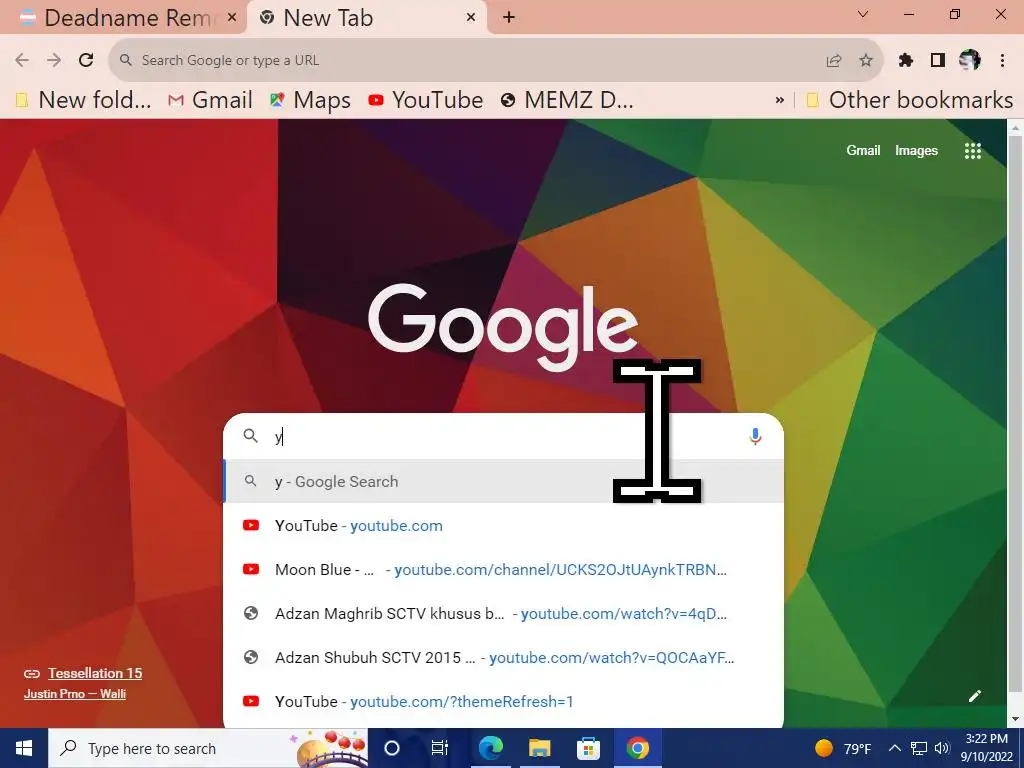Click the taskbar search box
The image size is (1024, 768).
coord(208,748)
